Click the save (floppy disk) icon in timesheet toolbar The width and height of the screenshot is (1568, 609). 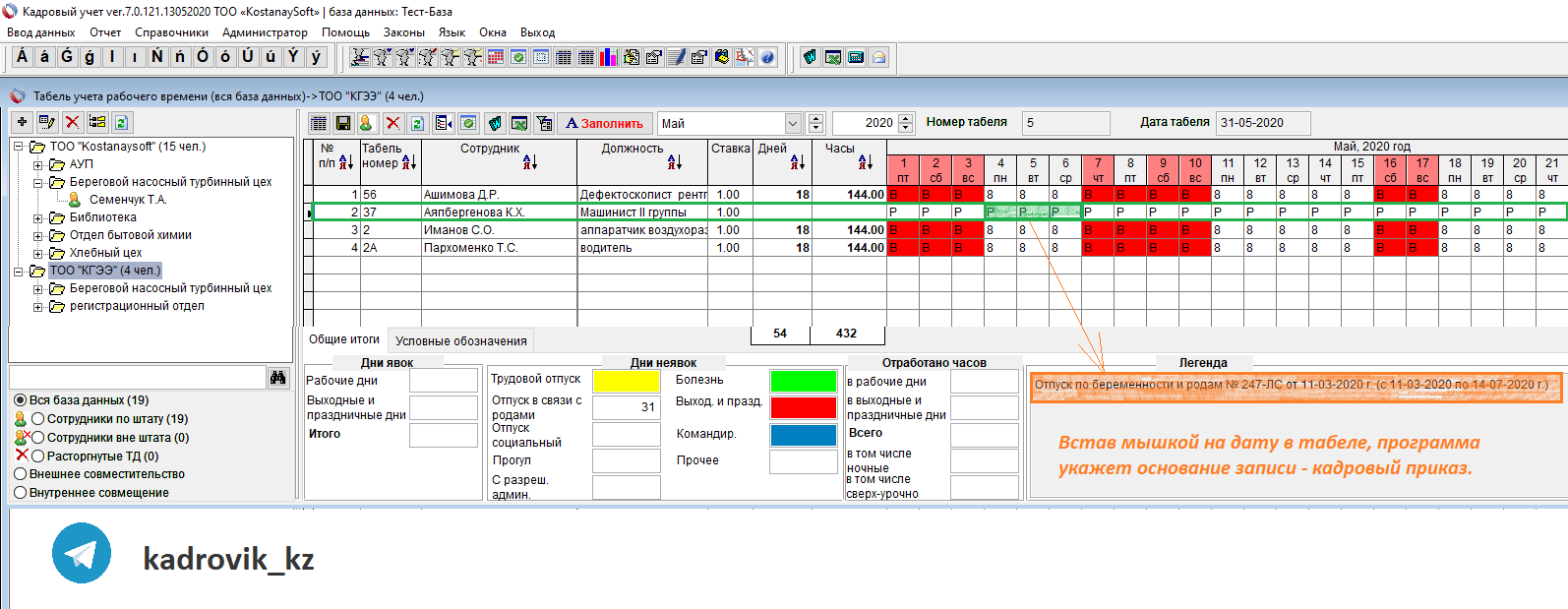tap(343, 123)
